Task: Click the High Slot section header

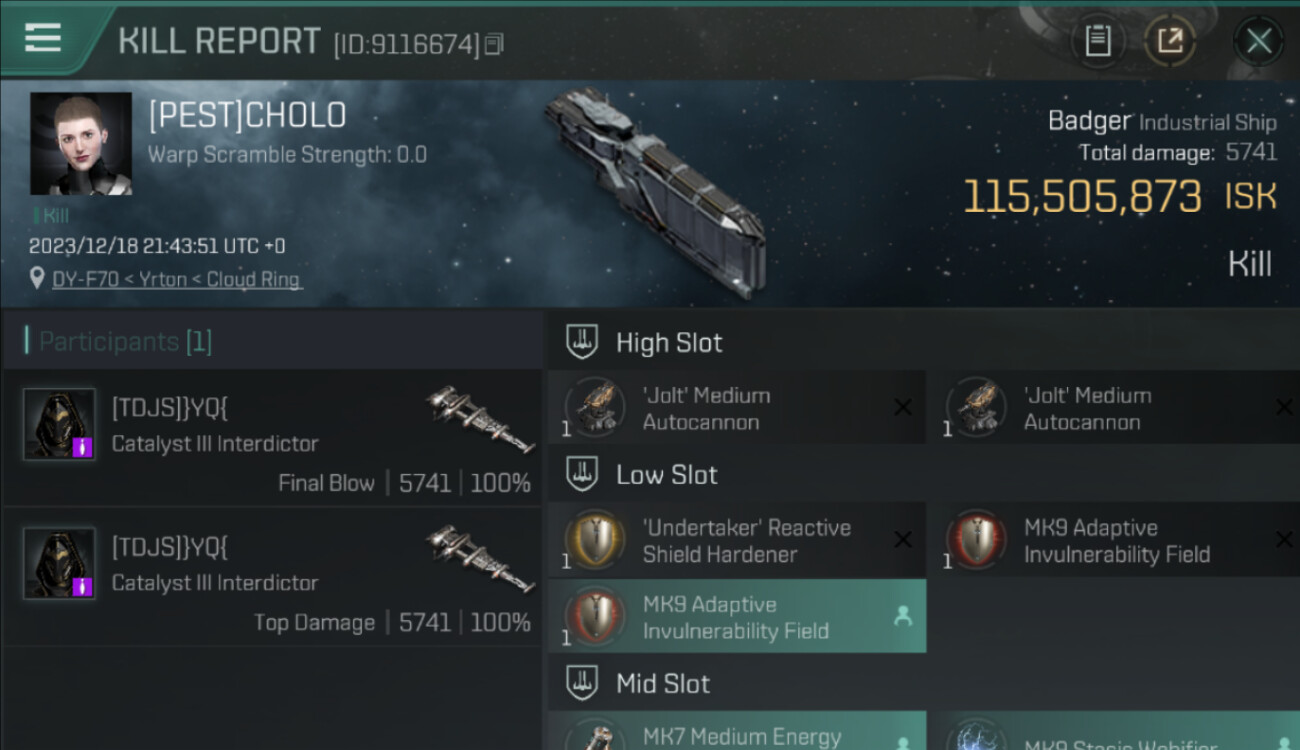Action: (924, 342)
